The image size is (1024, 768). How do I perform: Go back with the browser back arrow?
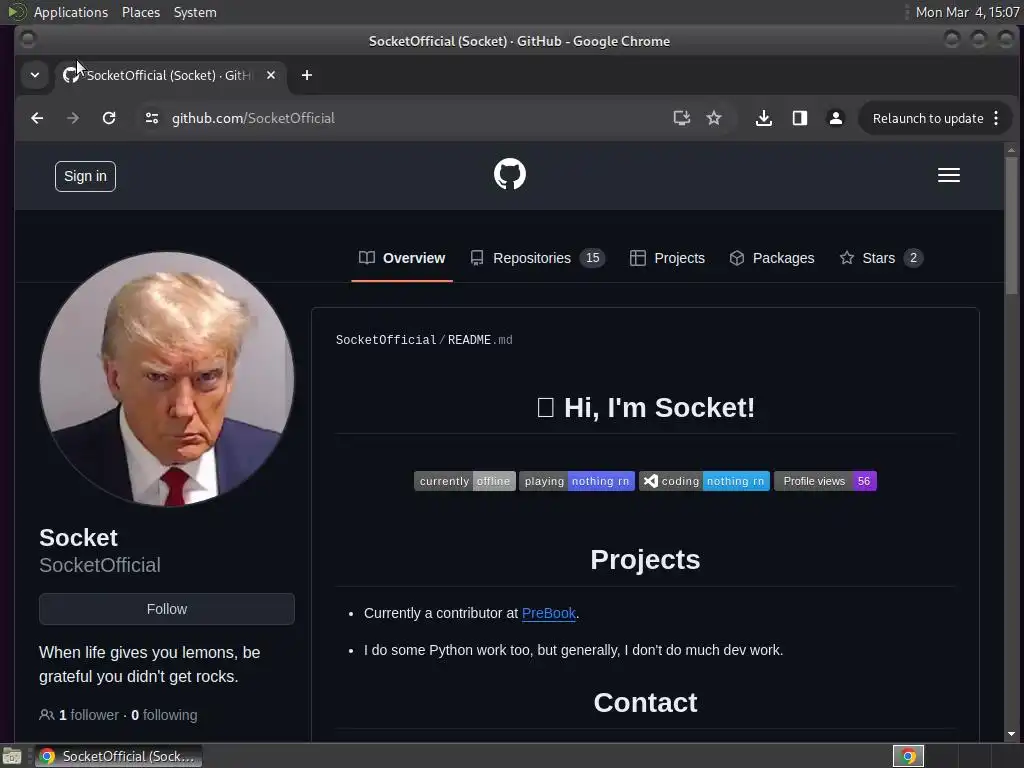pos(37,118)
